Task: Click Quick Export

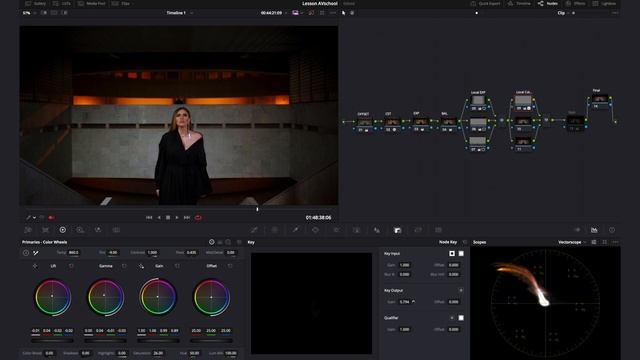Action: [x=486, y=3]
